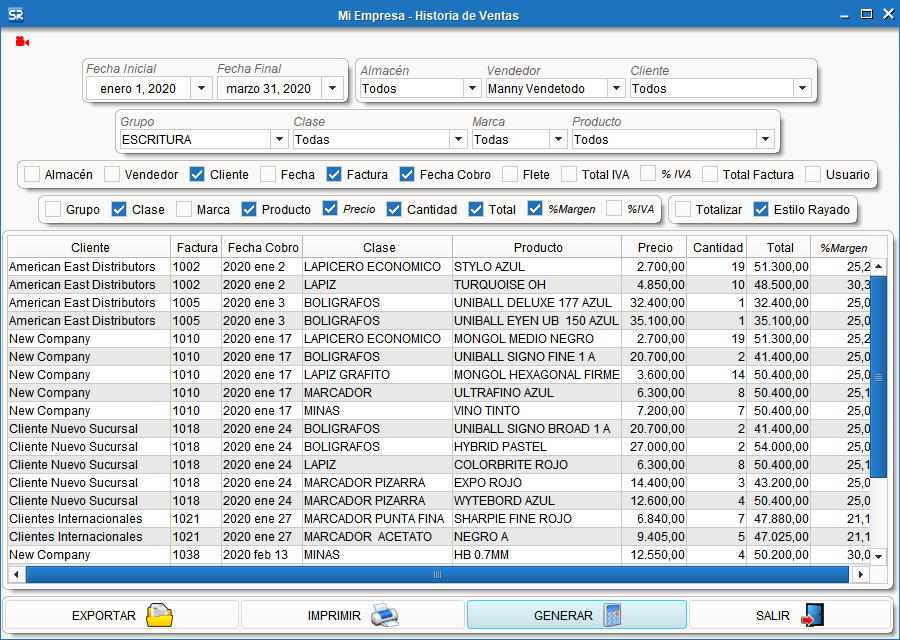This screenshot has height=640, width=900.
Task: Enable the Fecha column checkbox
Action: (x=268, y=174)
